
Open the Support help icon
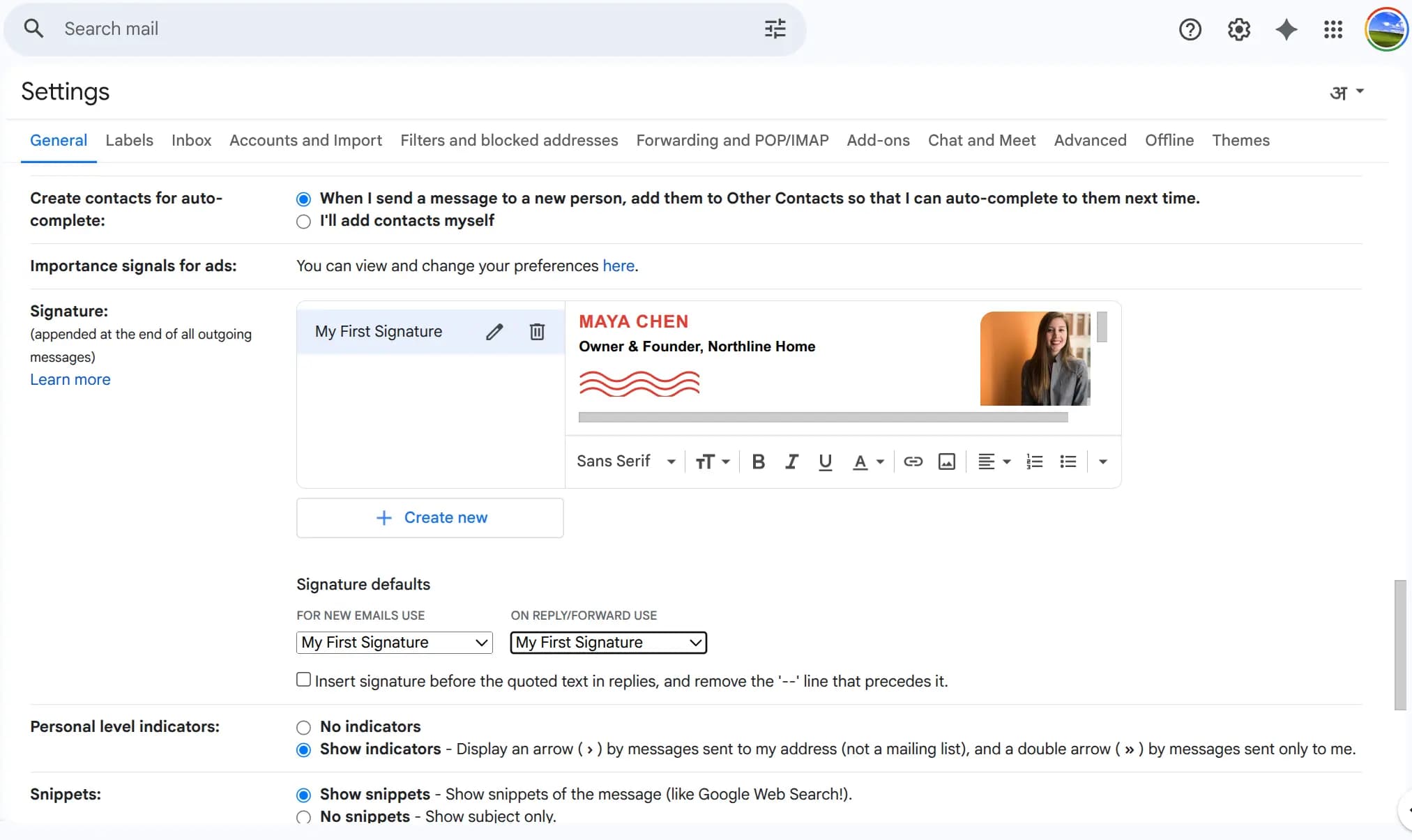[x=1190, y=29]
